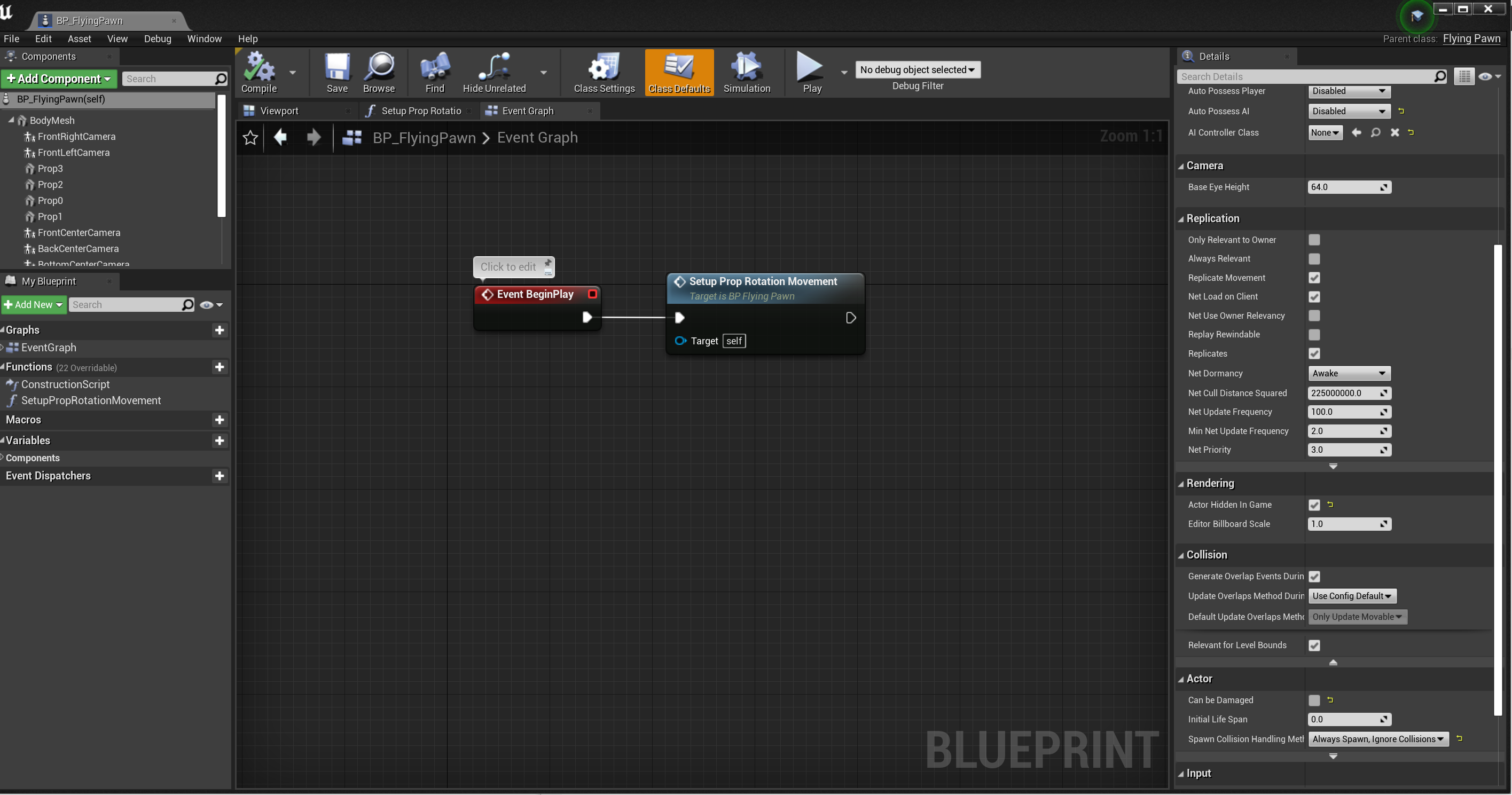Switch to the Viewport tab
Image resolution: width=1512 pixels, height=795 pixels.
click(279, 111)
